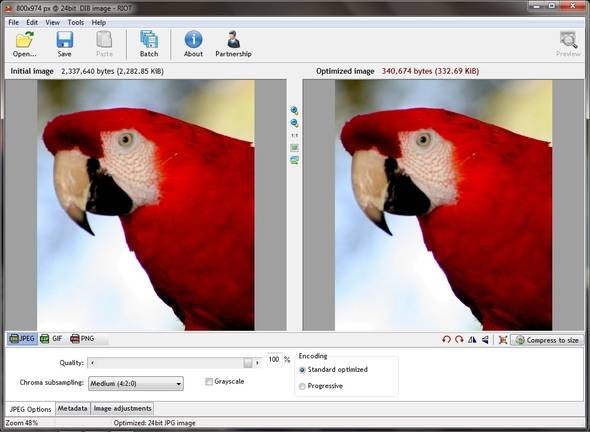Fit image to window icon
Screen dimensions: 590x432
[295, 148]
